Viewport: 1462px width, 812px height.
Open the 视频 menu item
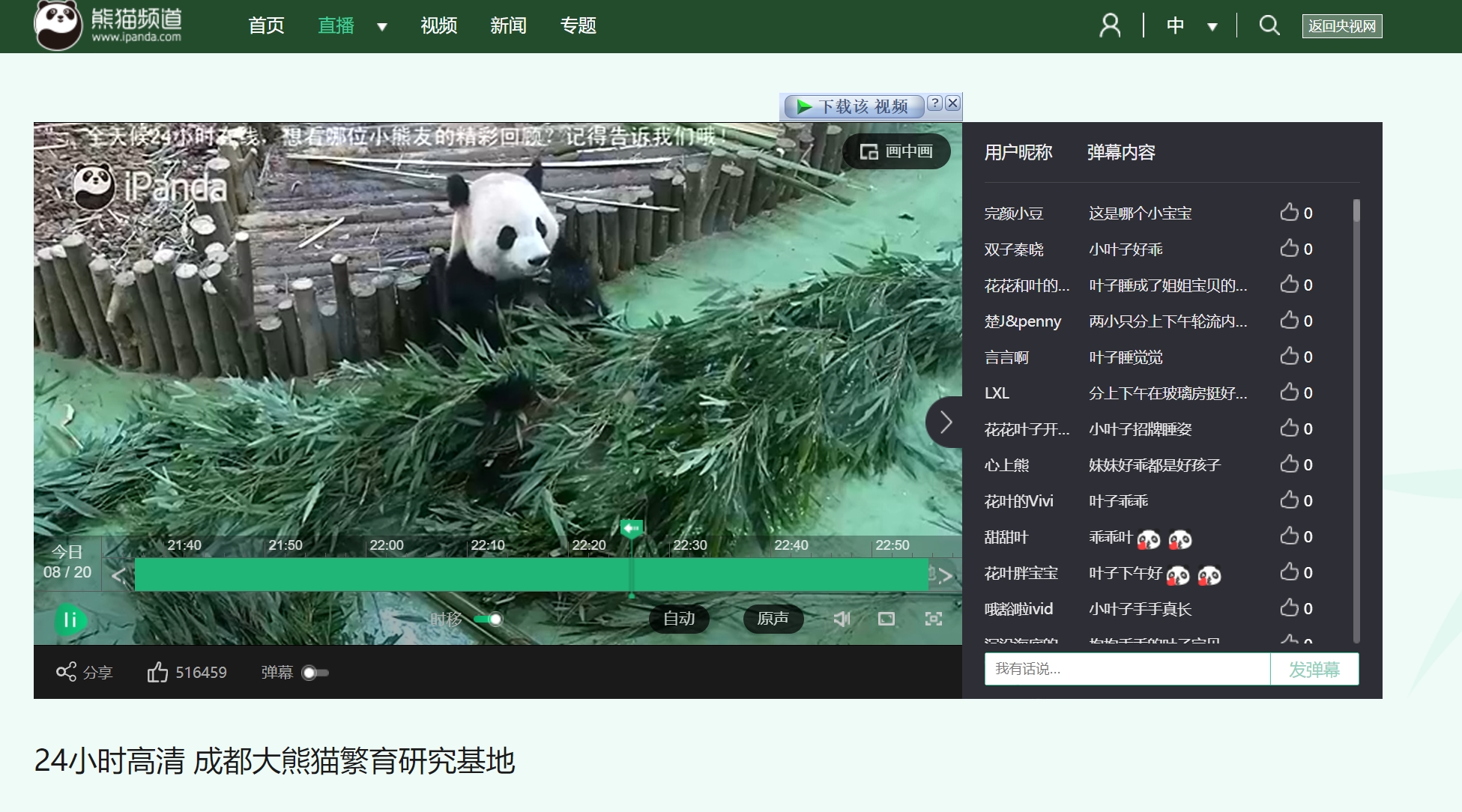pyautogui.click(x=438, y=25)
